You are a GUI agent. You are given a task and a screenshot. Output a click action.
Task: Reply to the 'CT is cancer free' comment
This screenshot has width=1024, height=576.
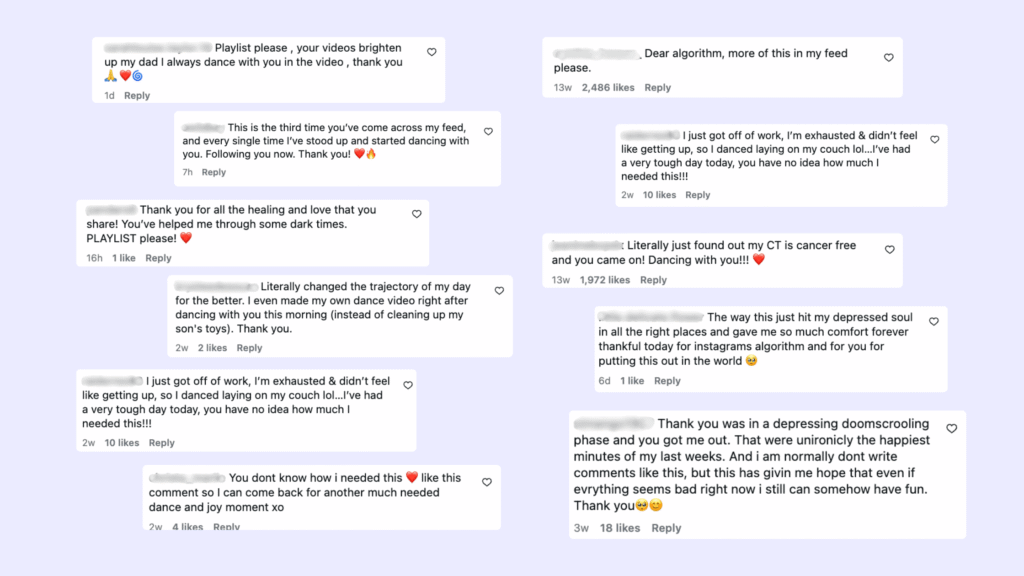click(x=653, y=280)
